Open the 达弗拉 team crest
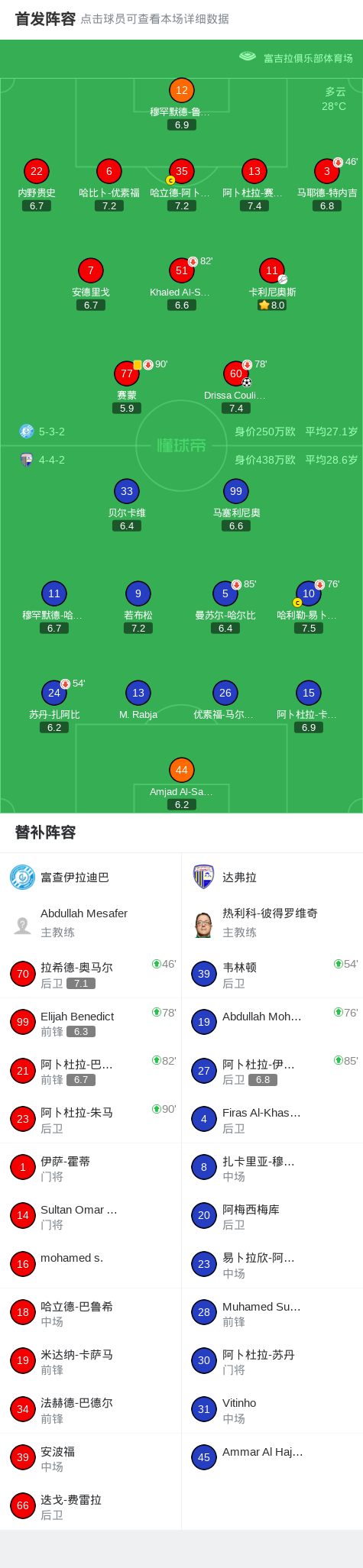 point(203,877)
